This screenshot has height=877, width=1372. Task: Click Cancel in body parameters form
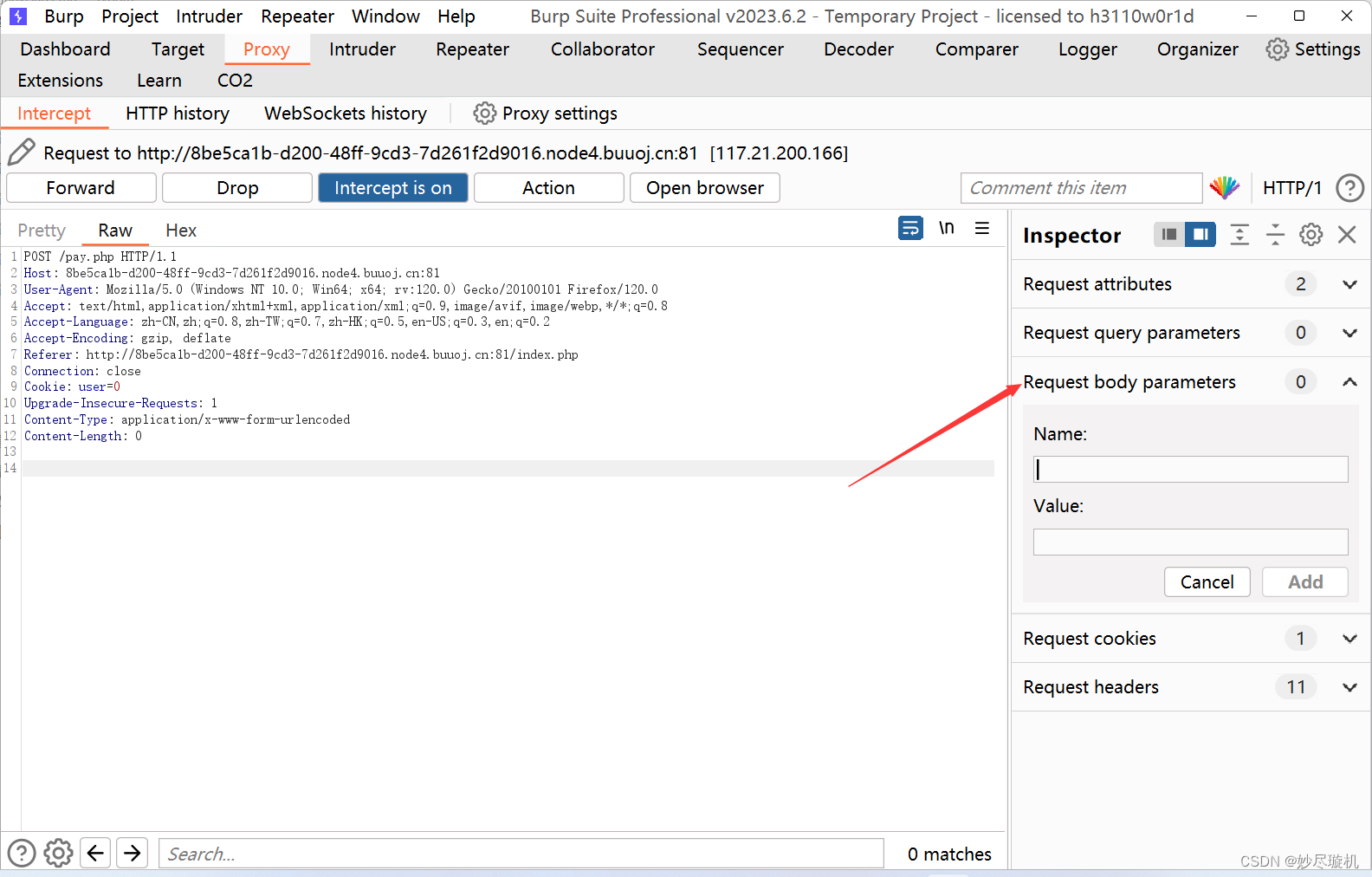pyautogui.click(x=1207, y=582)
